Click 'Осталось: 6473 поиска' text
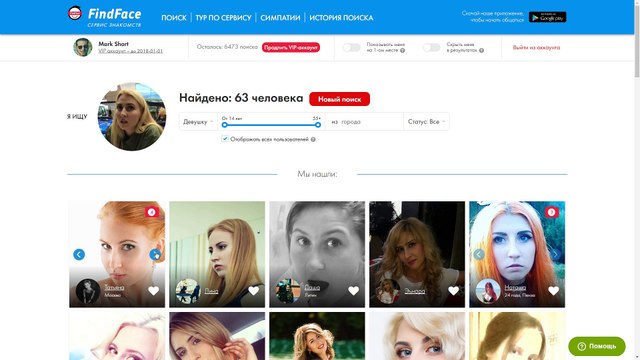640x360 pixels. point(227,47)
